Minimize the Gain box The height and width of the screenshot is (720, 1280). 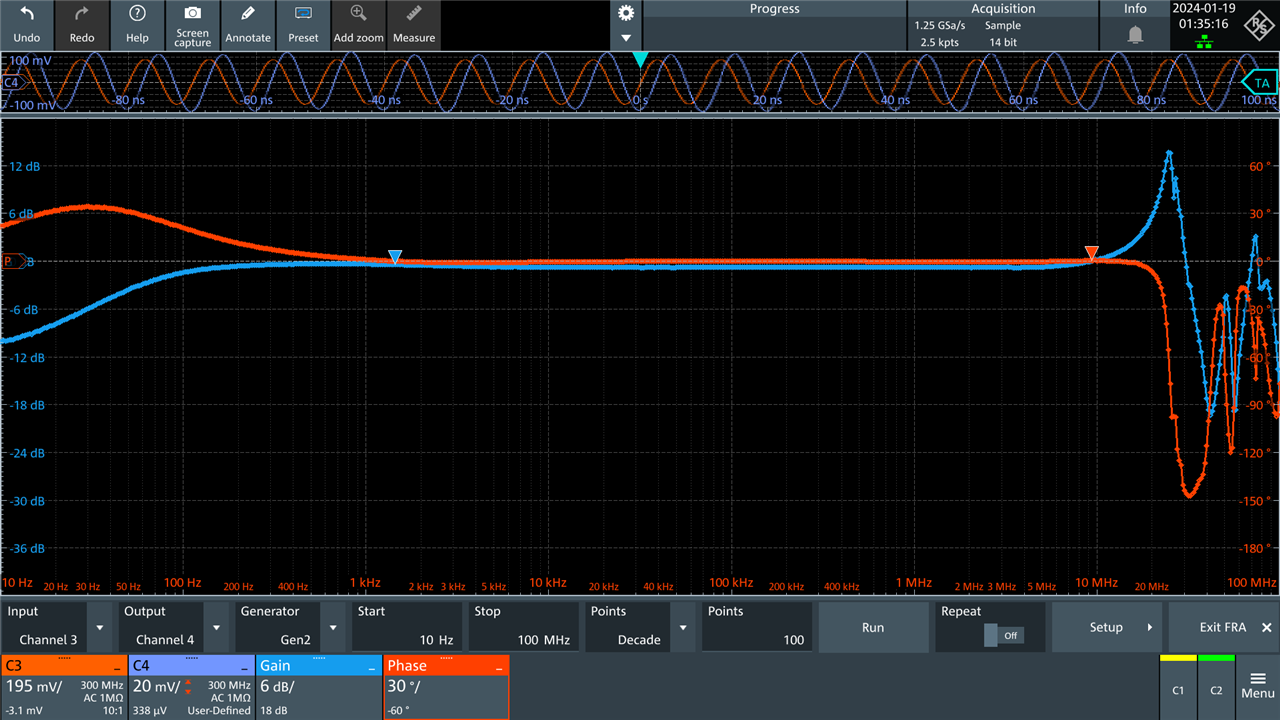point(373,666)
